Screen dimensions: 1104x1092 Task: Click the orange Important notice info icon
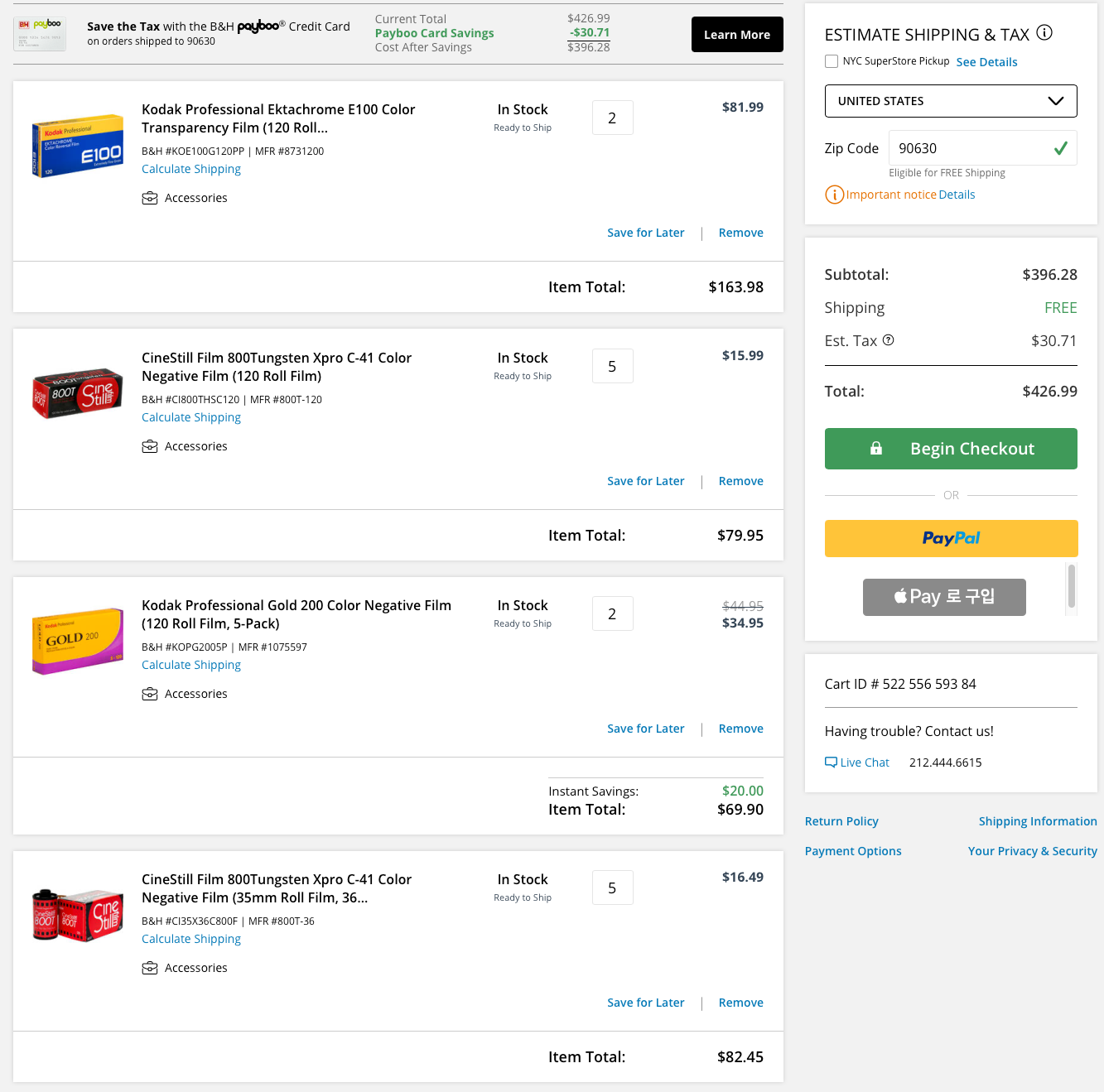pyautogui.click(x=834, y=195)
